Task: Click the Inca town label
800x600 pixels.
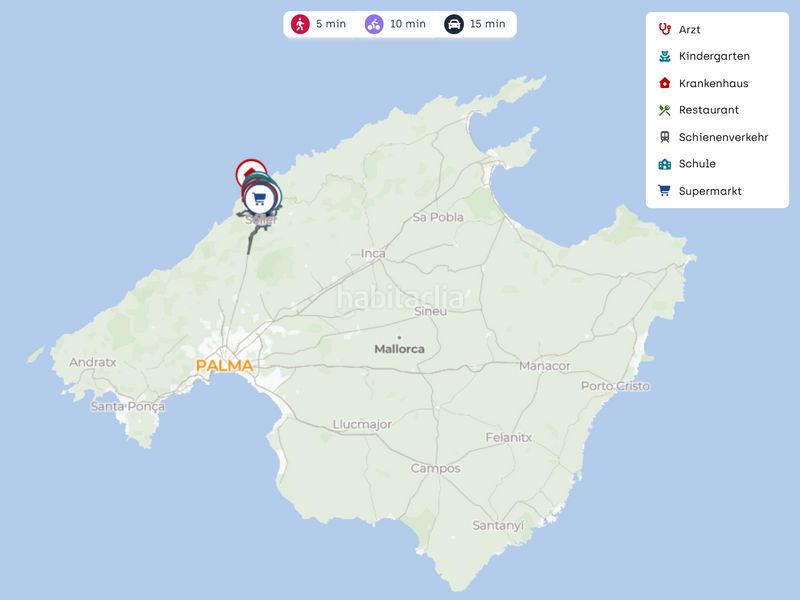Action: [373, 254]
